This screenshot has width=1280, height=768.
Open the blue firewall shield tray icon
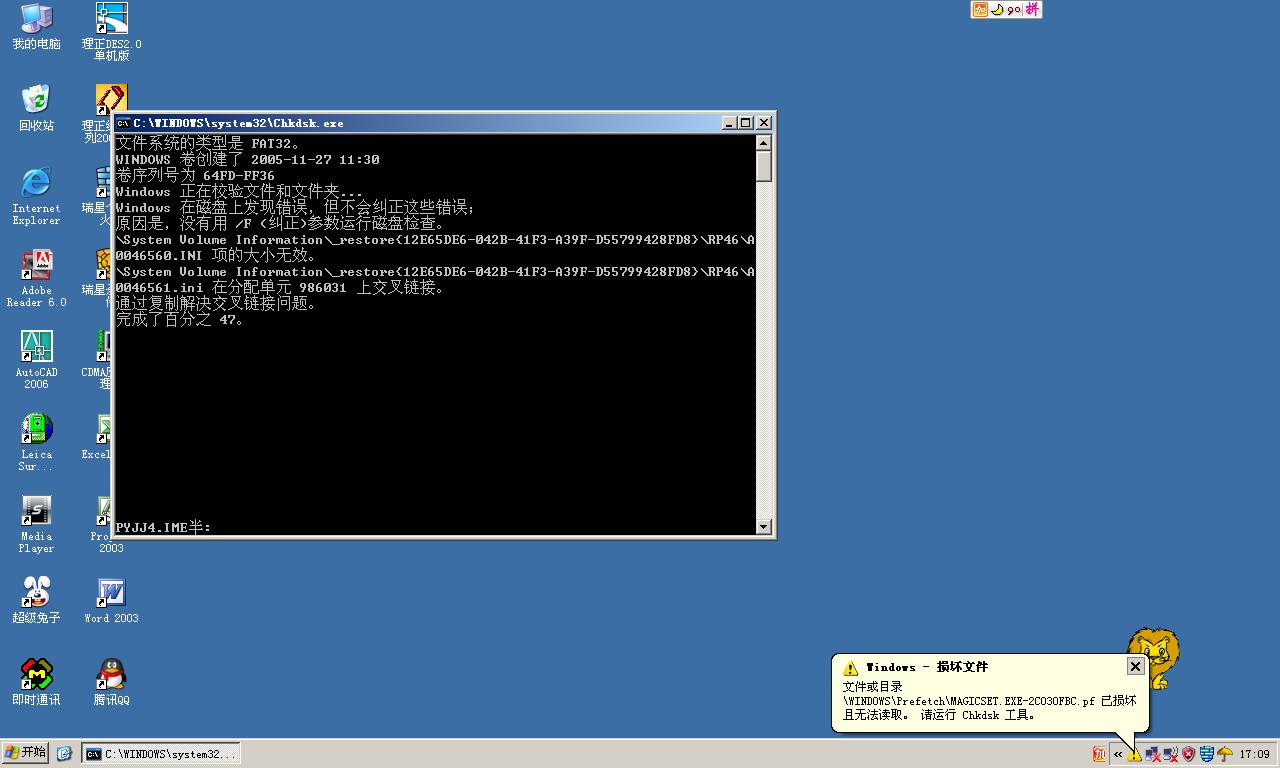click(1206, 754)
